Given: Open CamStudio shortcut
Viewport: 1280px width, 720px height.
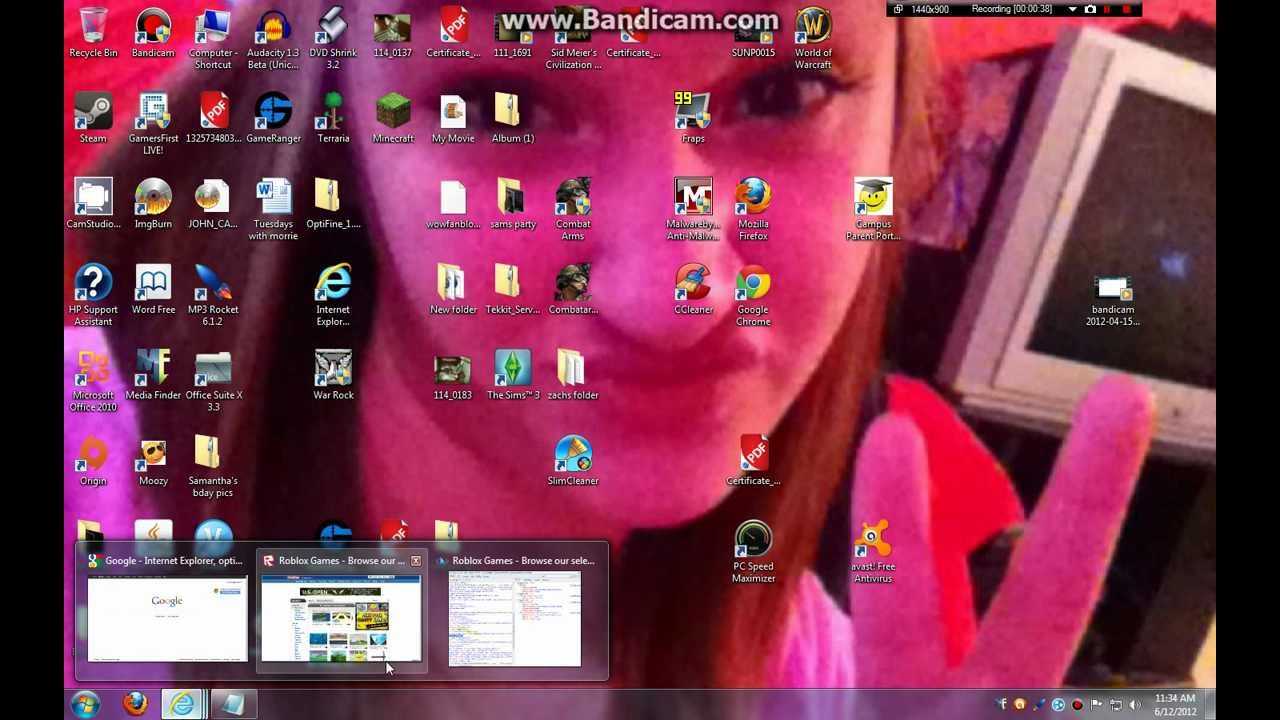Looking at the screenshot, I should (x=93, y=204).
